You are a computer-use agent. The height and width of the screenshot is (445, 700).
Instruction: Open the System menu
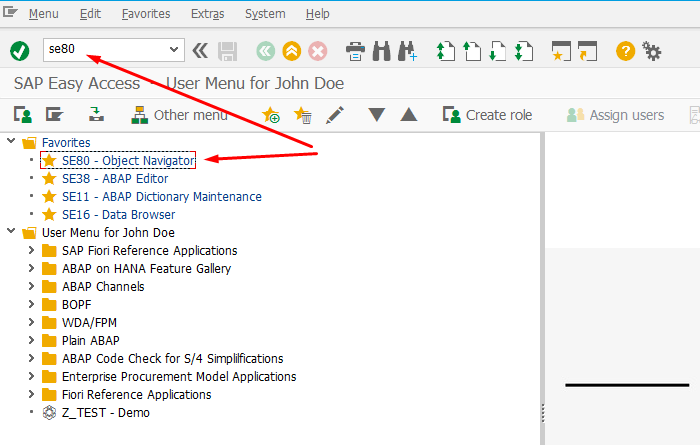265,14
